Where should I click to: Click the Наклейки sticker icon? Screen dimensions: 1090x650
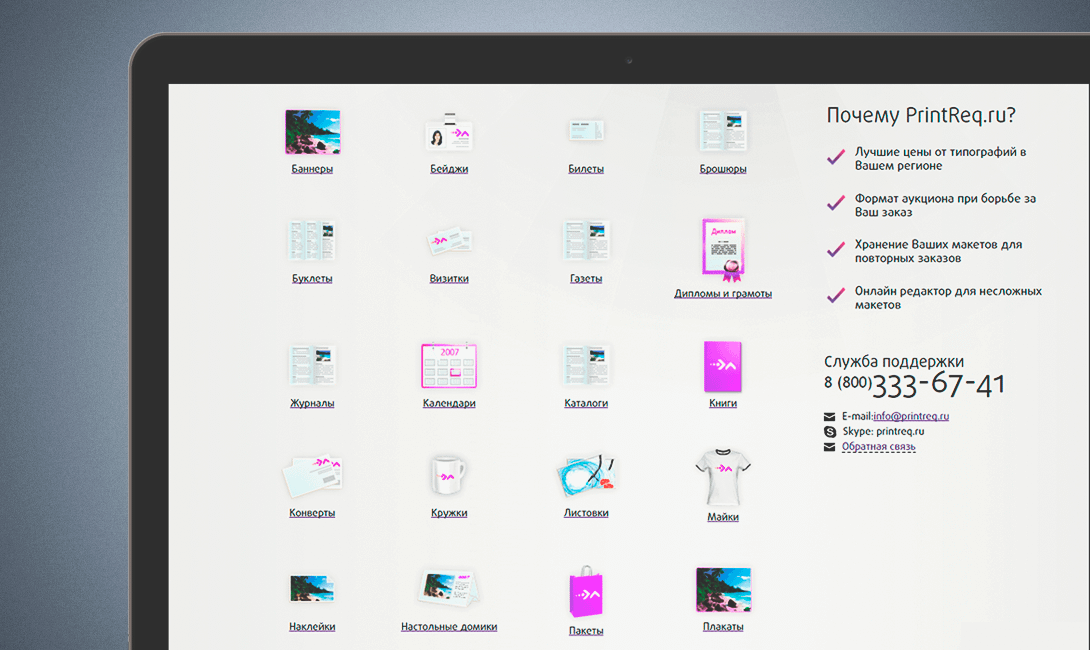click(312, 589)
